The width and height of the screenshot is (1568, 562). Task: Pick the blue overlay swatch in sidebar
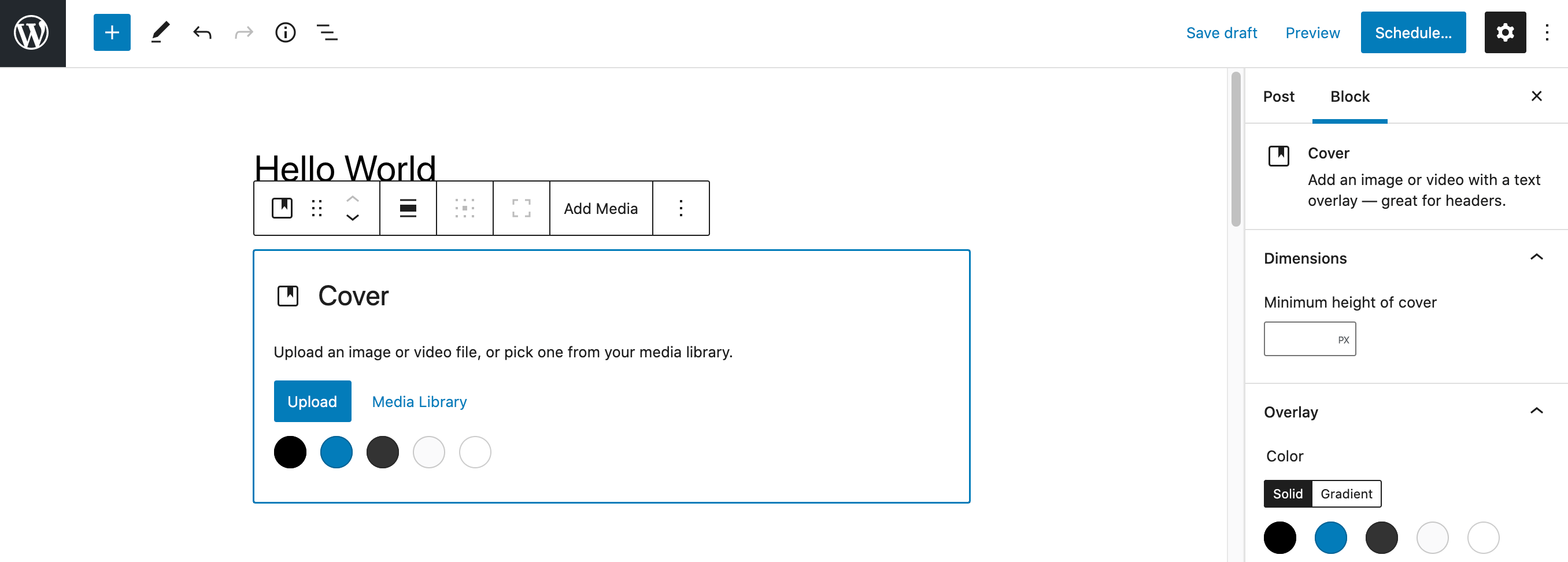(1330, 538)
